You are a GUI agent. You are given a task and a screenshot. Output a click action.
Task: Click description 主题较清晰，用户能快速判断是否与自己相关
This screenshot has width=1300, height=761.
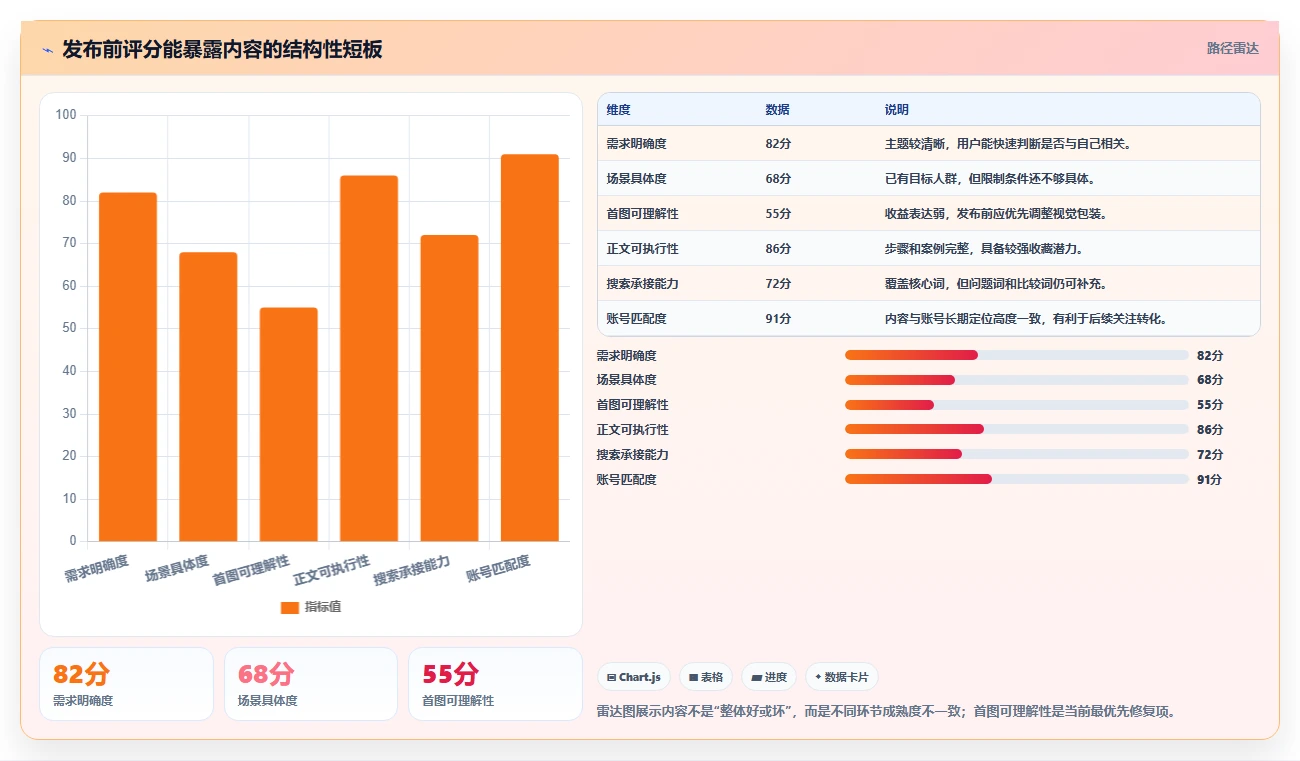pos(1008,144)
